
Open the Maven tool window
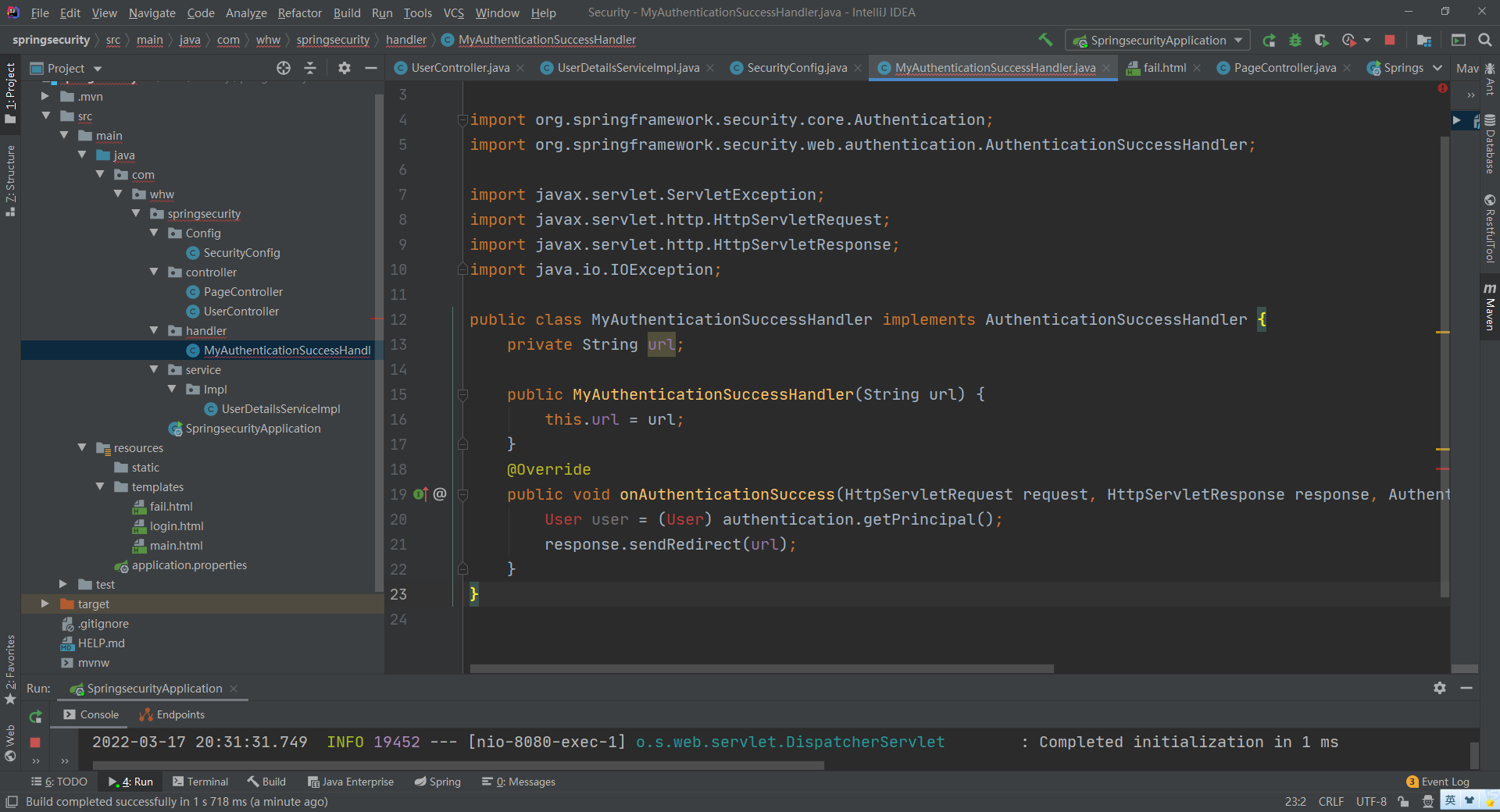click(1490, 306)
